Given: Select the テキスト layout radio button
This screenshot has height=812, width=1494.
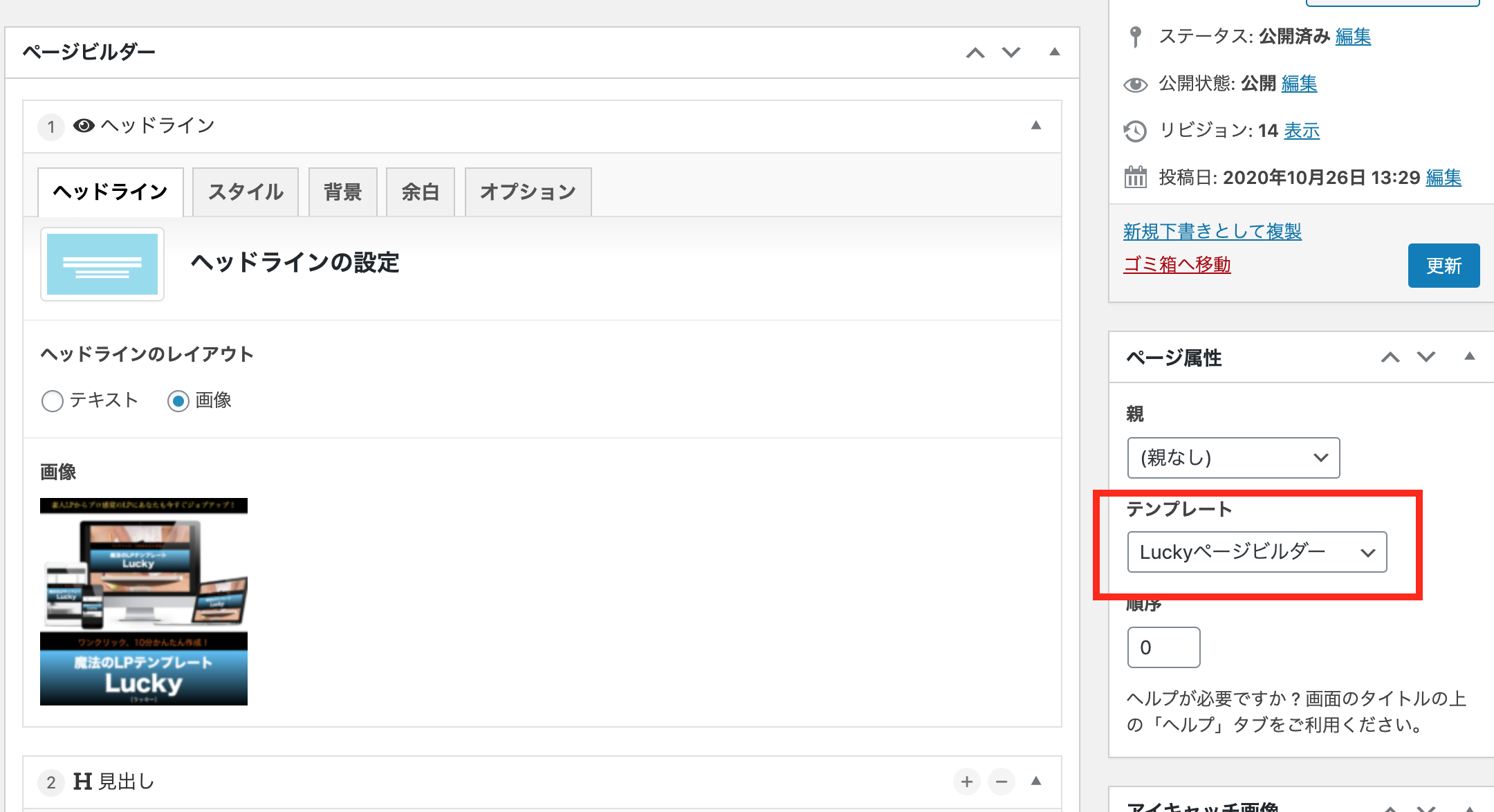Looking at the screenshot, I should pyautogui.click(x=53, y=400).
